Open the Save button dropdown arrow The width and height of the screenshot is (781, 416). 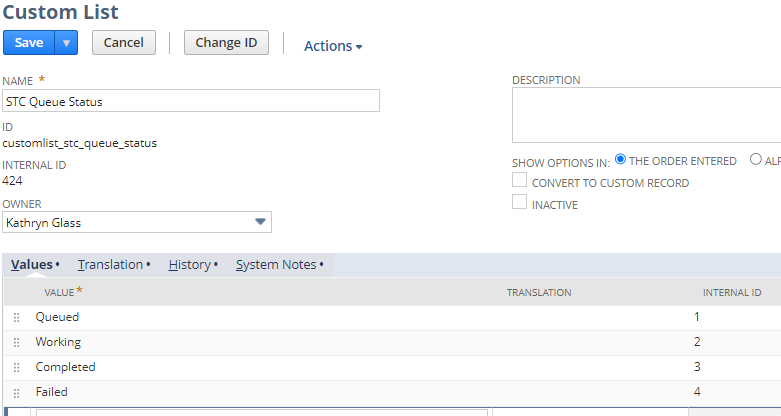pos(65,42)
